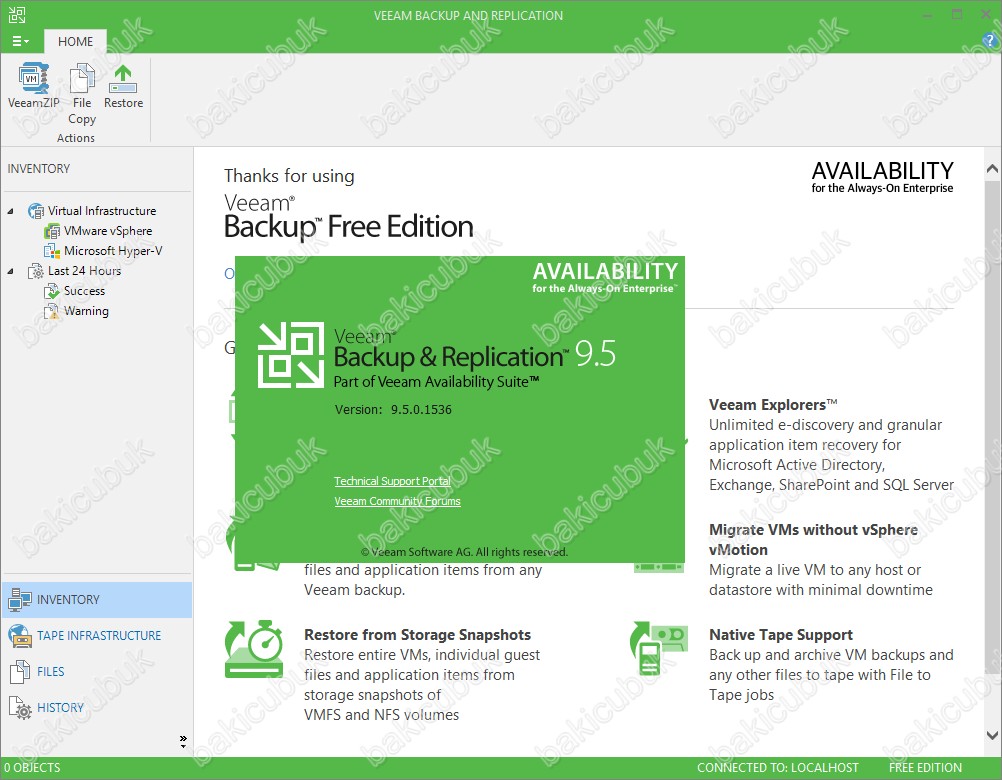
Task: Click the Restore from Storage Snapshots icon
Action: (x=254, y=648)
